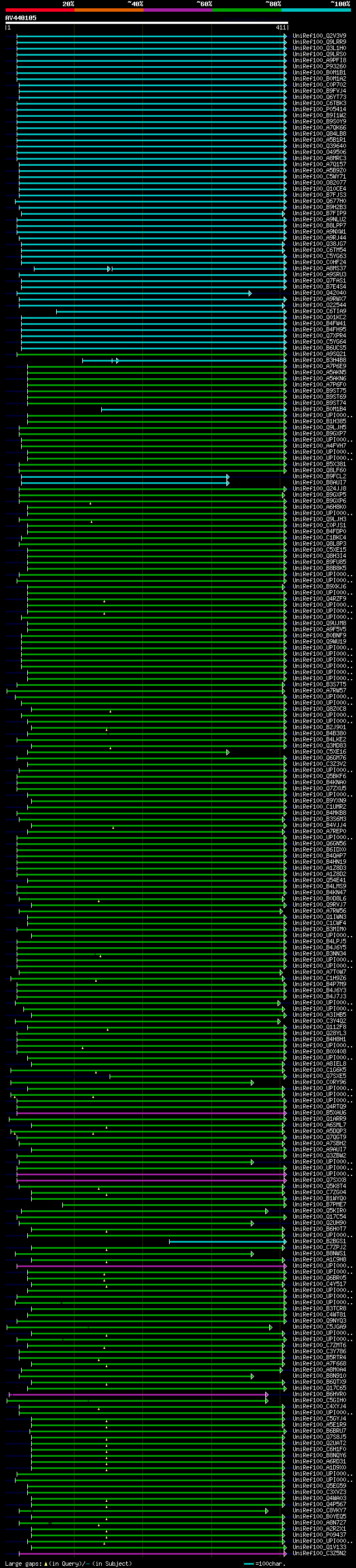The height and width of the screenshot is (1568, 356).
Task: Open hit UniRef100_P93260
Action: (x=319, y=66)
